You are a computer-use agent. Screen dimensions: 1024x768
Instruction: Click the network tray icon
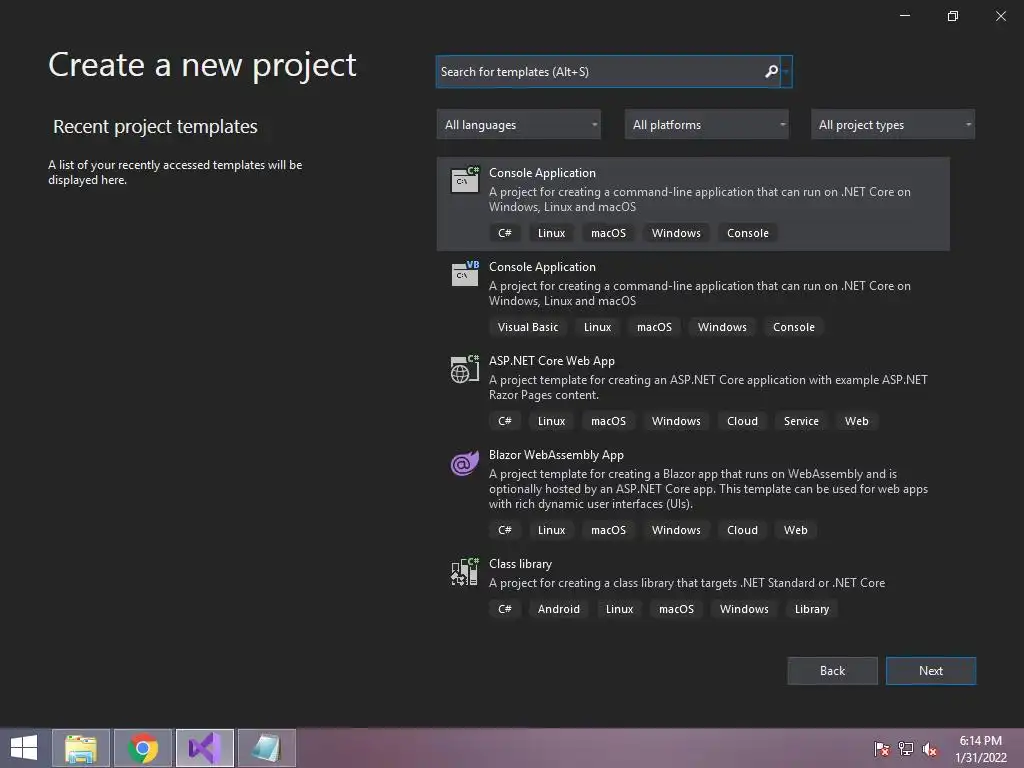(906, 748)
